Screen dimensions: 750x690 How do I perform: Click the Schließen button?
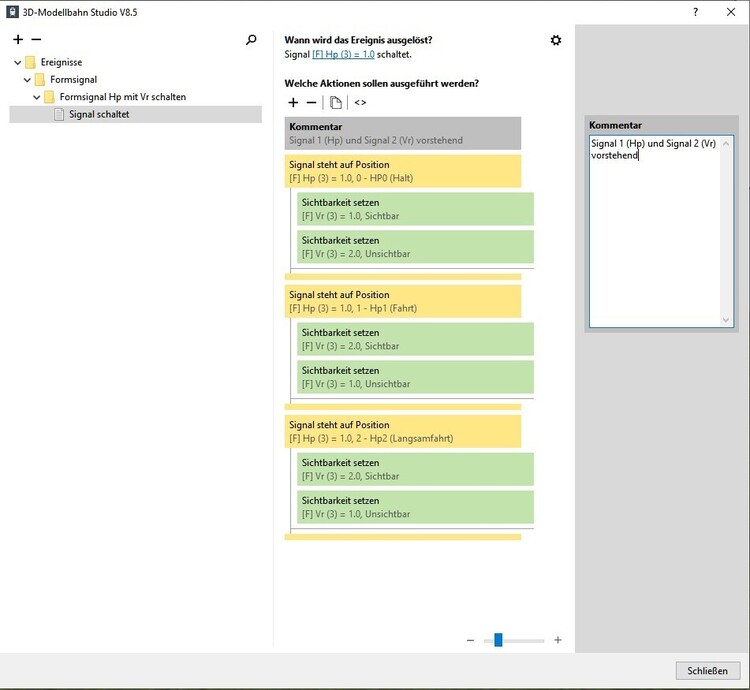707,670
